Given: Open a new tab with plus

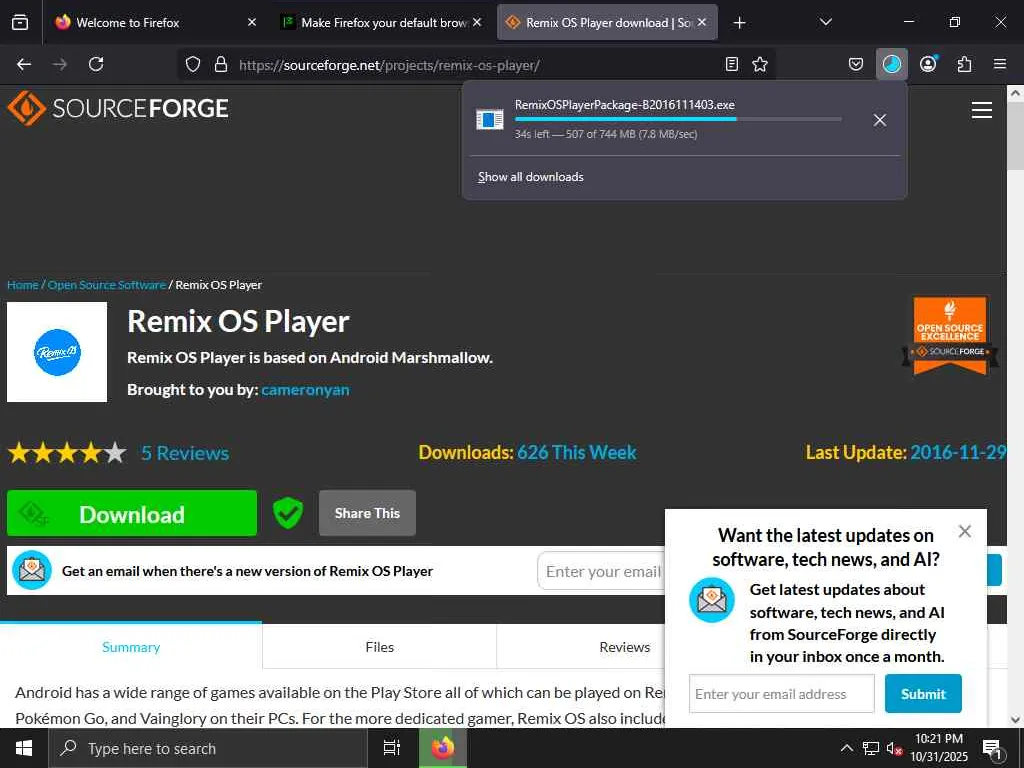Looking at the screenshot, I should (739, 23).
